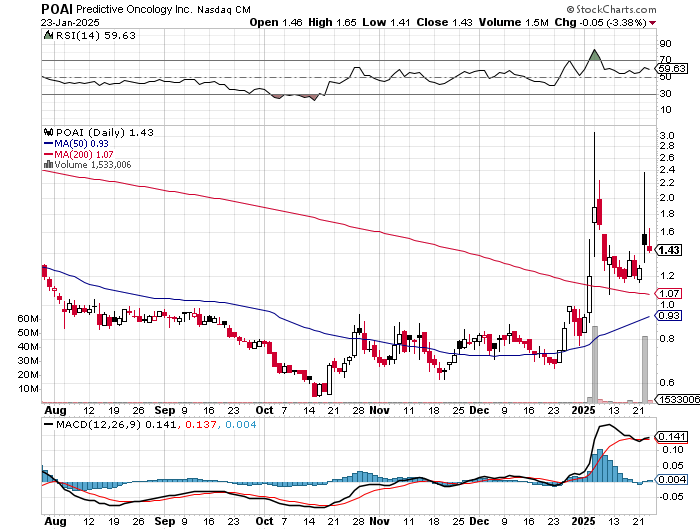Viewport: 700px width, 530px height.
Task: Click the green overbought RSI peak above 70
Action: tap(595, 55)
